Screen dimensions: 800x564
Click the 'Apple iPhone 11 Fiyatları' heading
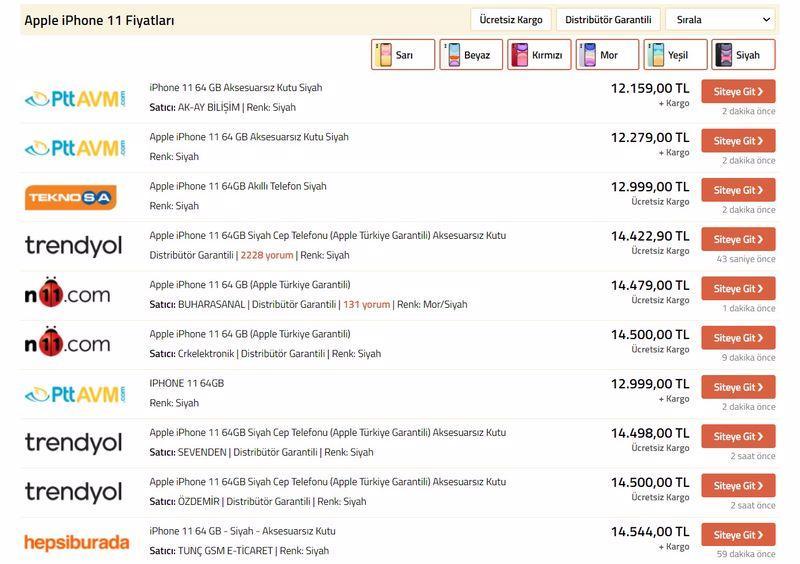click(99, 20)
